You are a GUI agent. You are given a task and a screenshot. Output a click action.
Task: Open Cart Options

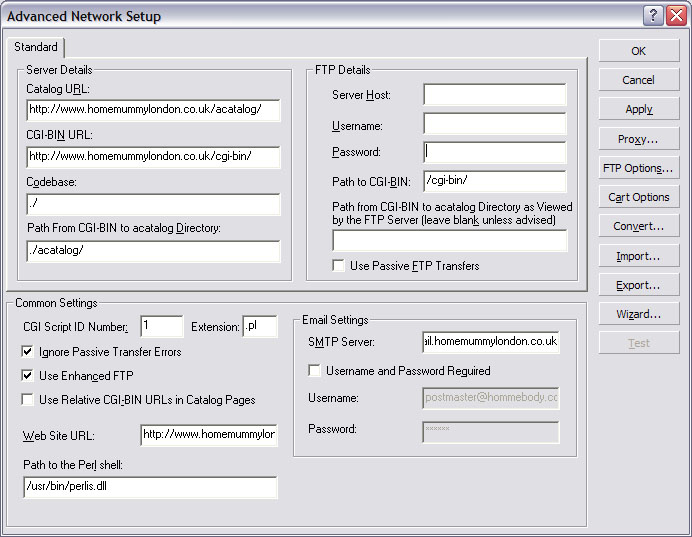pos(639,197)
